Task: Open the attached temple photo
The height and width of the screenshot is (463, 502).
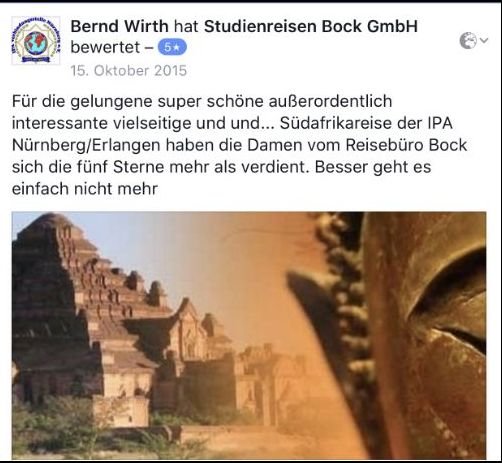Action: point(249,335)
